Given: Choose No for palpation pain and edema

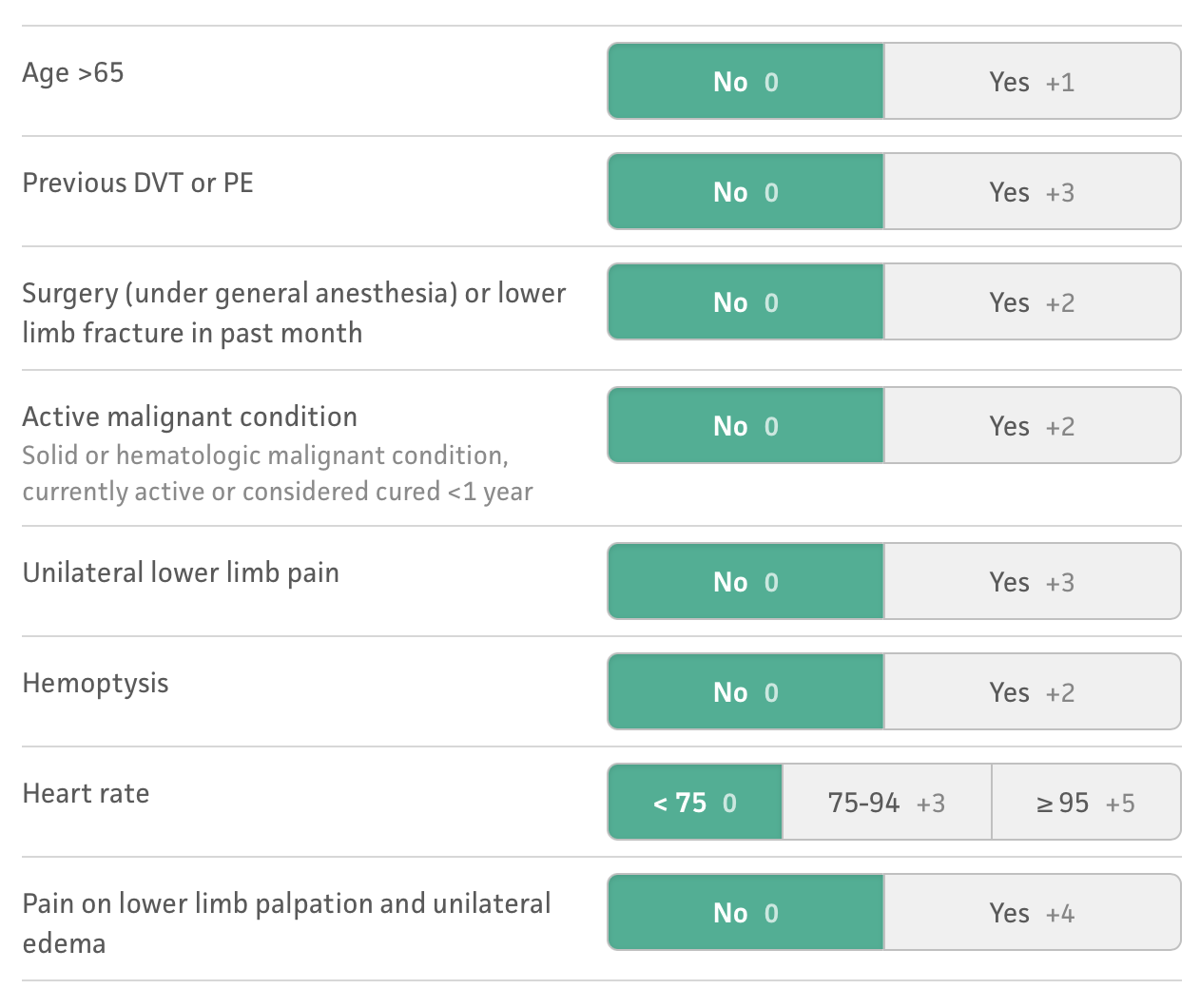Looking at the screenshot, I should click(x=746, y=913).
